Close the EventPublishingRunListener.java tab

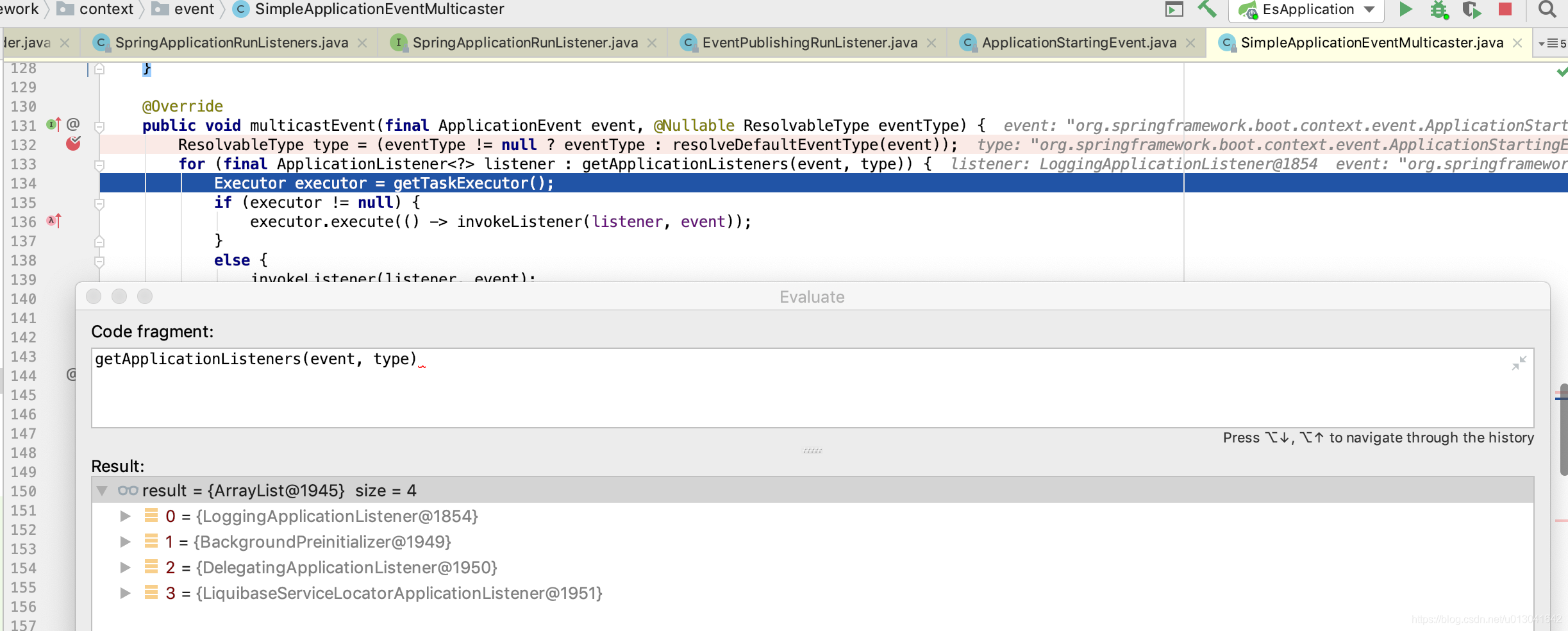[x=931, y=43]
